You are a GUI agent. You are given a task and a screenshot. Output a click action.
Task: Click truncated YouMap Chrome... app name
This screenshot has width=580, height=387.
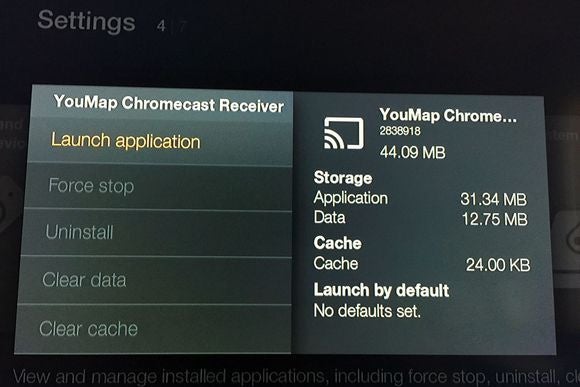[x=448, y=116]
